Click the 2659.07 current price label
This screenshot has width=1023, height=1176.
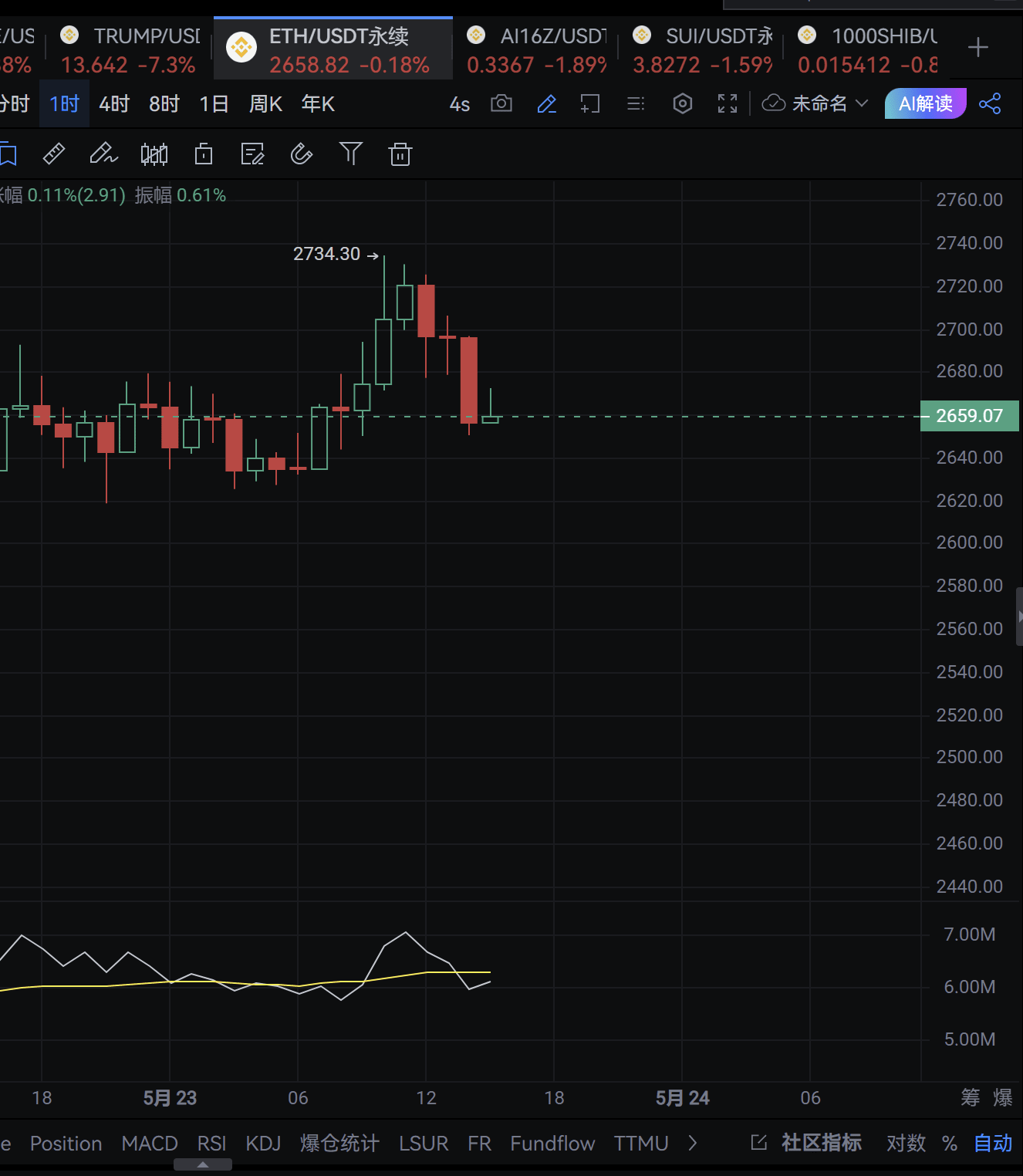point(970,416)
